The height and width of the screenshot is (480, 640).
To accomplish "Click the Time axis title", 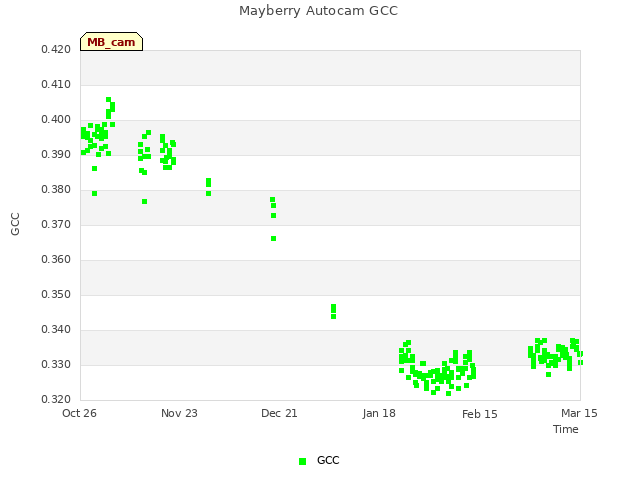I will click(566, 429).
